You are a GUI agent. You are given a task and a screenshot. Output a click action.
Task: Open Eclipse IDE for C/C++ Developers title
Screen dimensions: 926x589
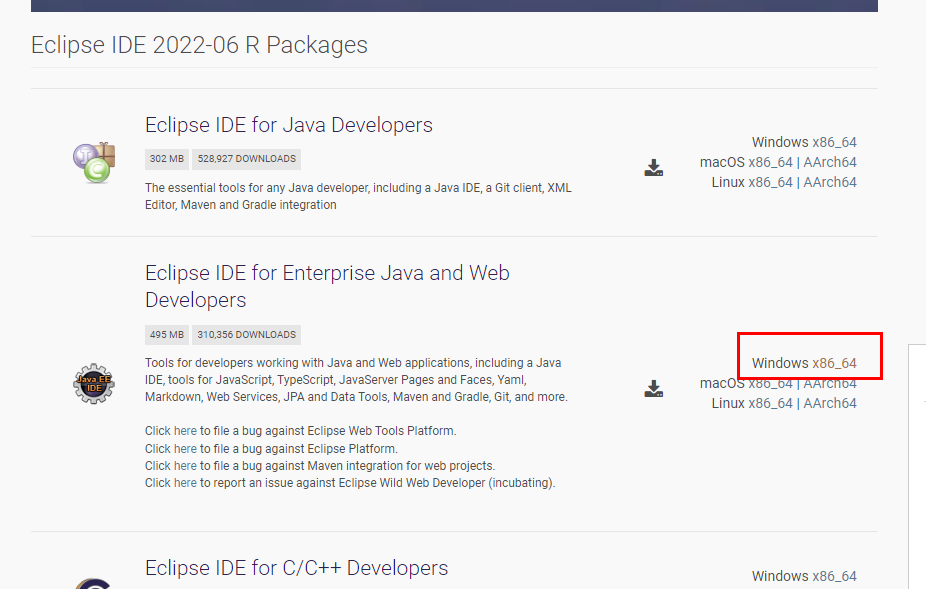296,568
